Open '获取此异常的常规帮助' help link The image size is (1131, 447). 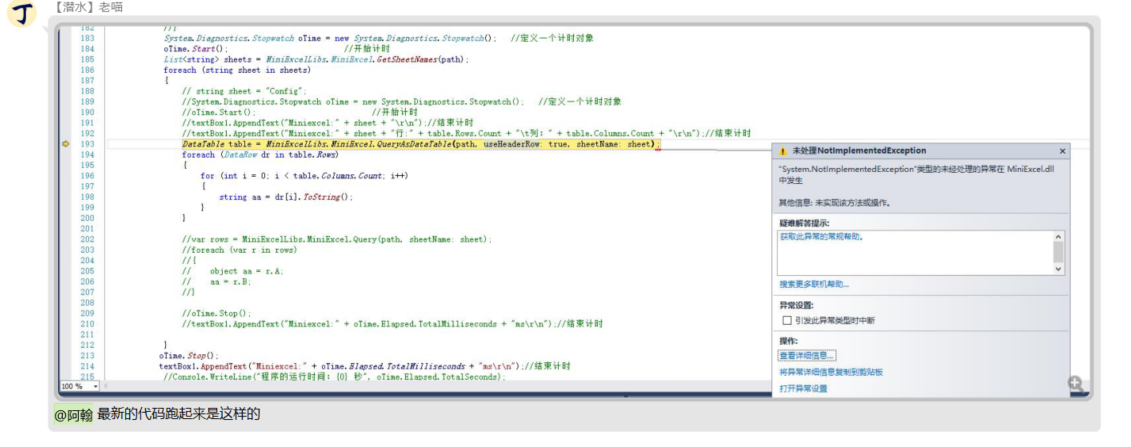point(822,236)
